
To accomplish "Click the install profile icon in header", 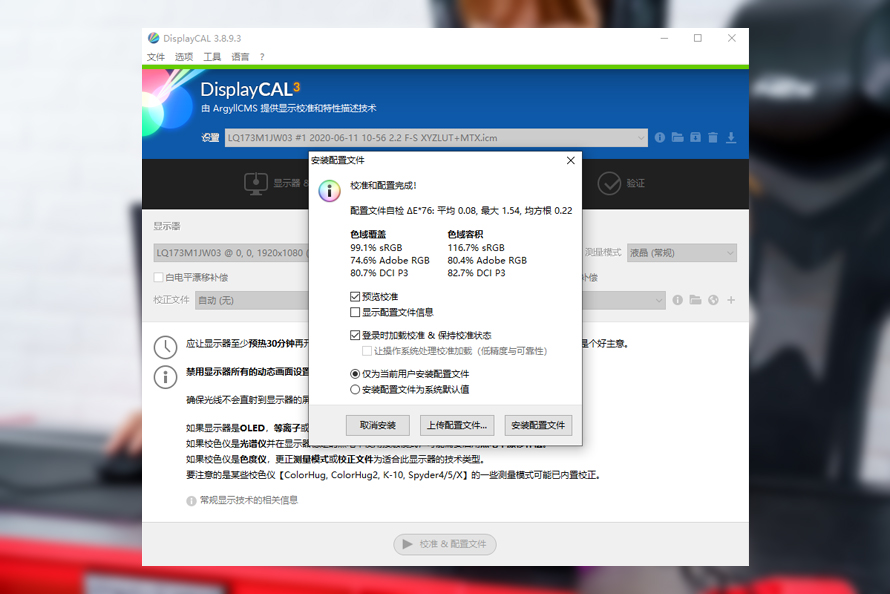I will point(695,137).
